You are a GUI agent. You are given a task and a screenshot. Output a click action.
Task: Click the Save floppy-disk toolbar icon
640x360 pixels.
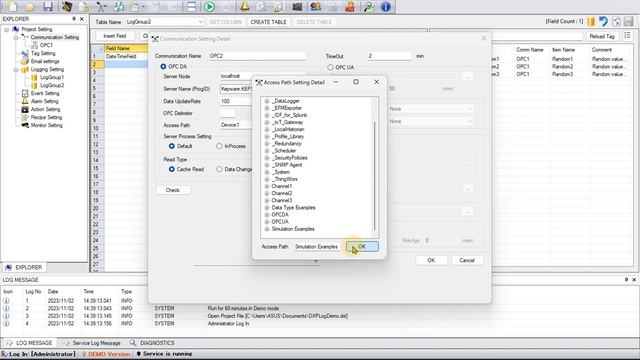pyautogui.click(x=48, y=7)
